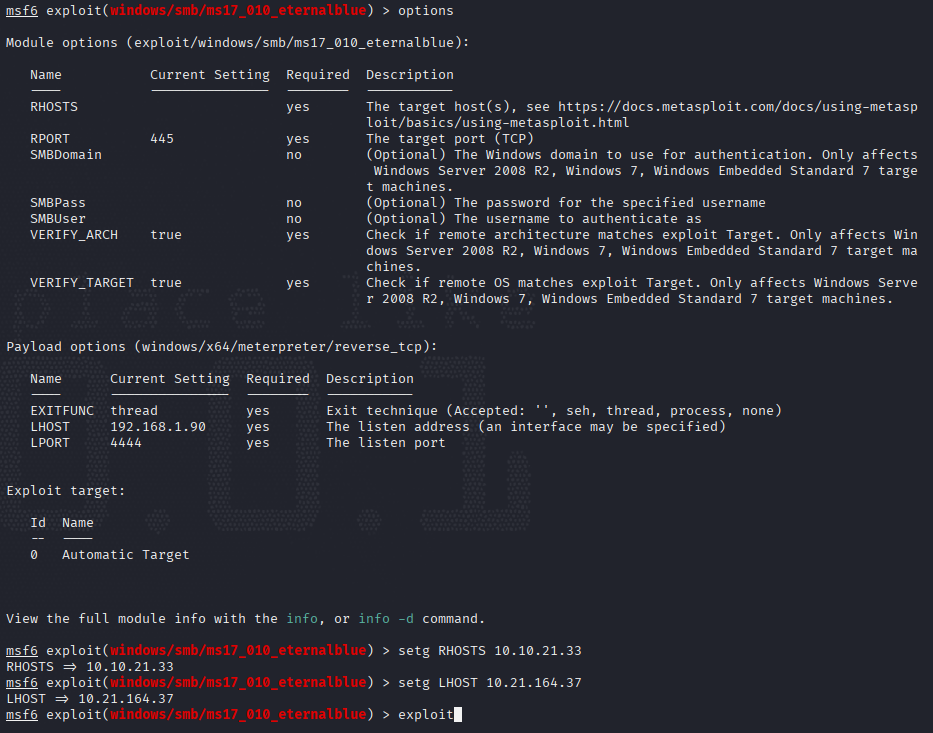This screenshot has height=733, width=933.
Task: Click the "LHOST => 10.21.164.37" output line
Action: pyautogui.click(x=90, y=699)
